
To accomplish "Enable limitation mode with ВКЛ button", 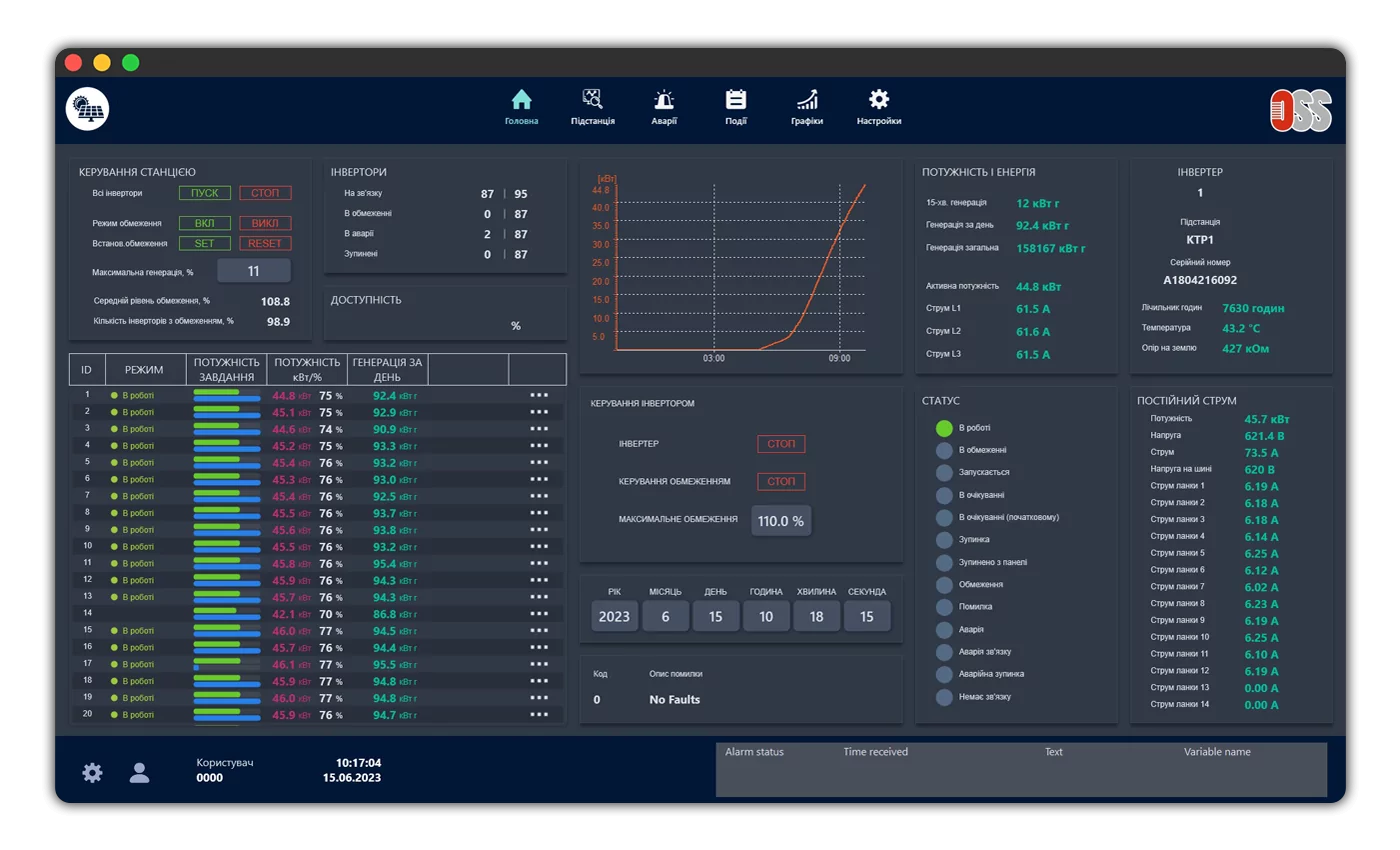I will (x=205, y=223).
